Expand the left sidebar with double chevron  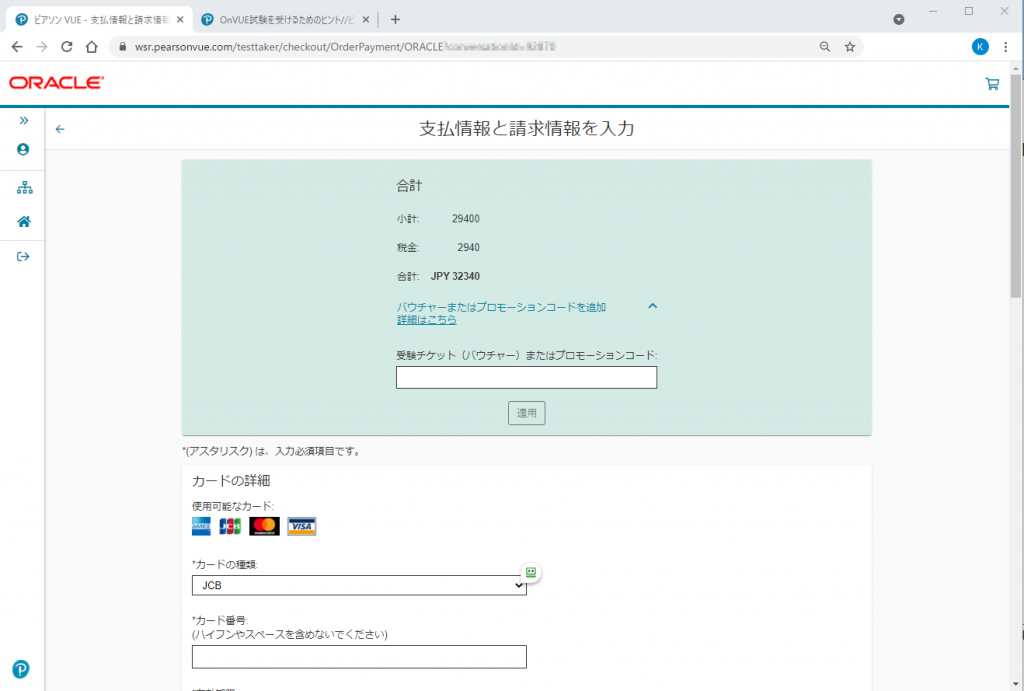[23, 120]
